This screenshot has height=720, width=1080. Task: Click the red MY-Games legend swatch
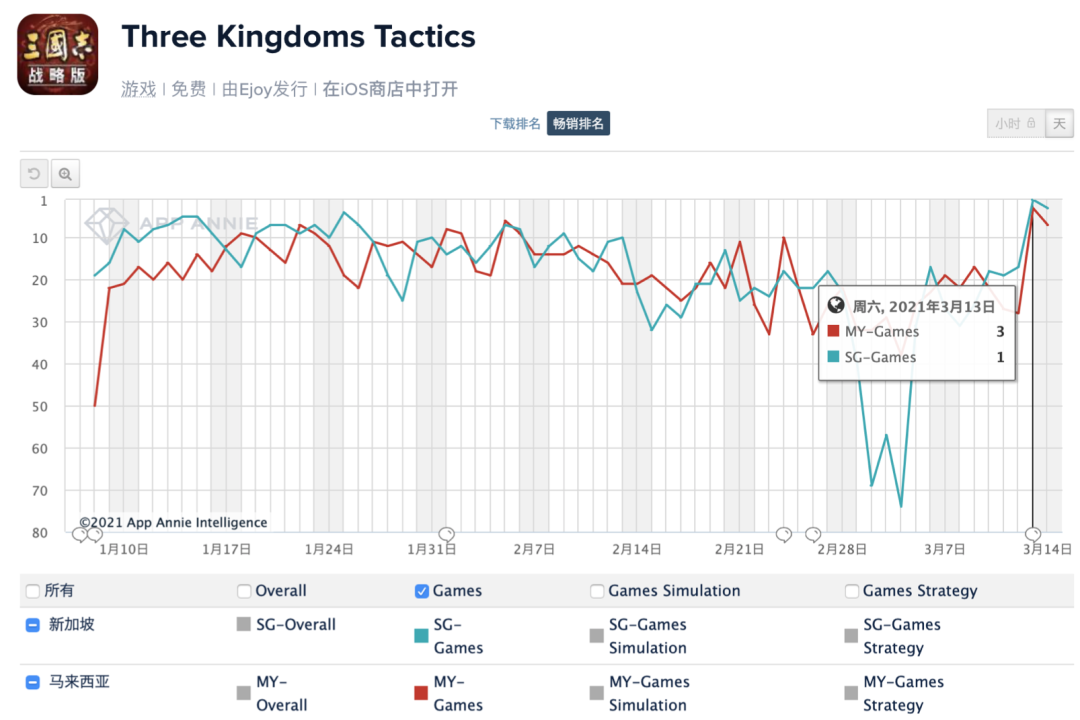coord(421,693)
